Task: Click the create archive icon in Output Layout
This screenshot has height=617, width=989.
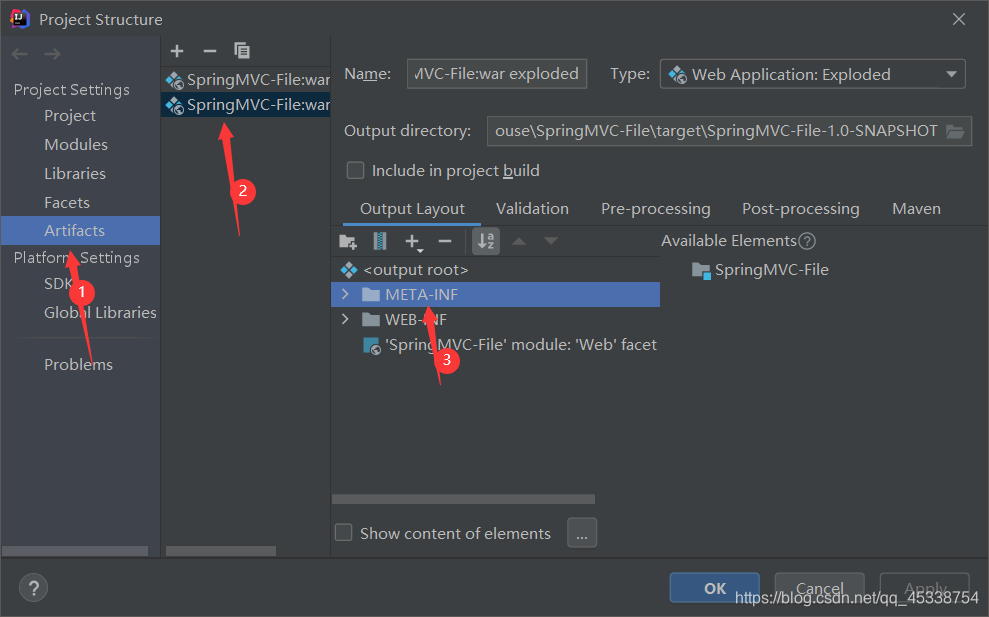Action: click(x=380, y=241)
